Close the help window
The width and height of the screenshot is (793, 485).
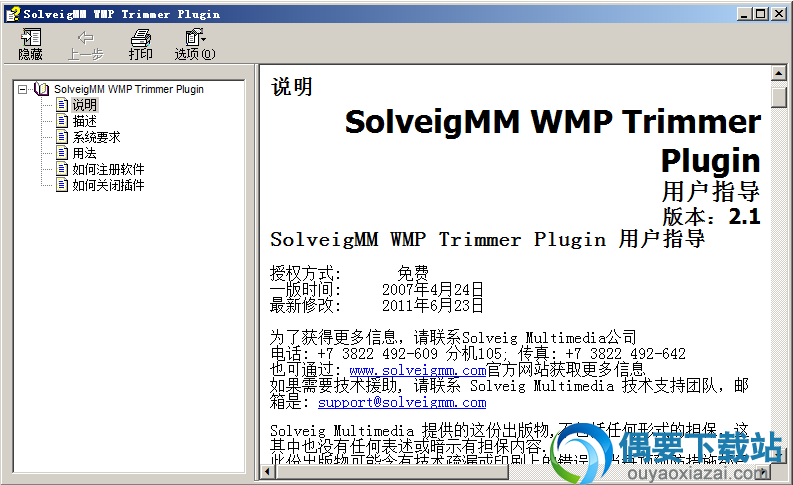[x=778, y=14]
